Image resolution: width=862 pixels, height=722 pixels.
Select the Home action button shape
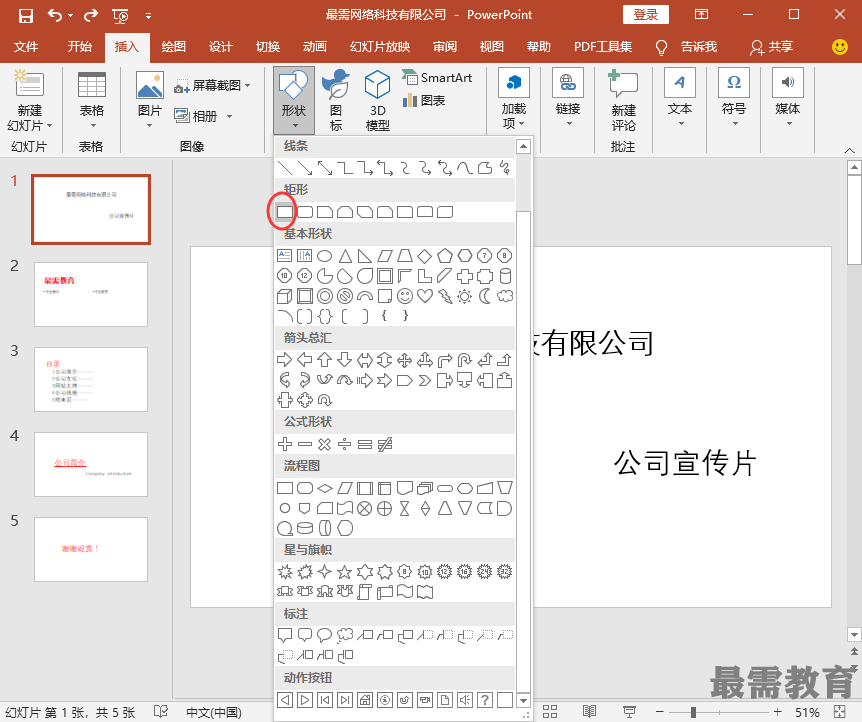tap(364, 700)
